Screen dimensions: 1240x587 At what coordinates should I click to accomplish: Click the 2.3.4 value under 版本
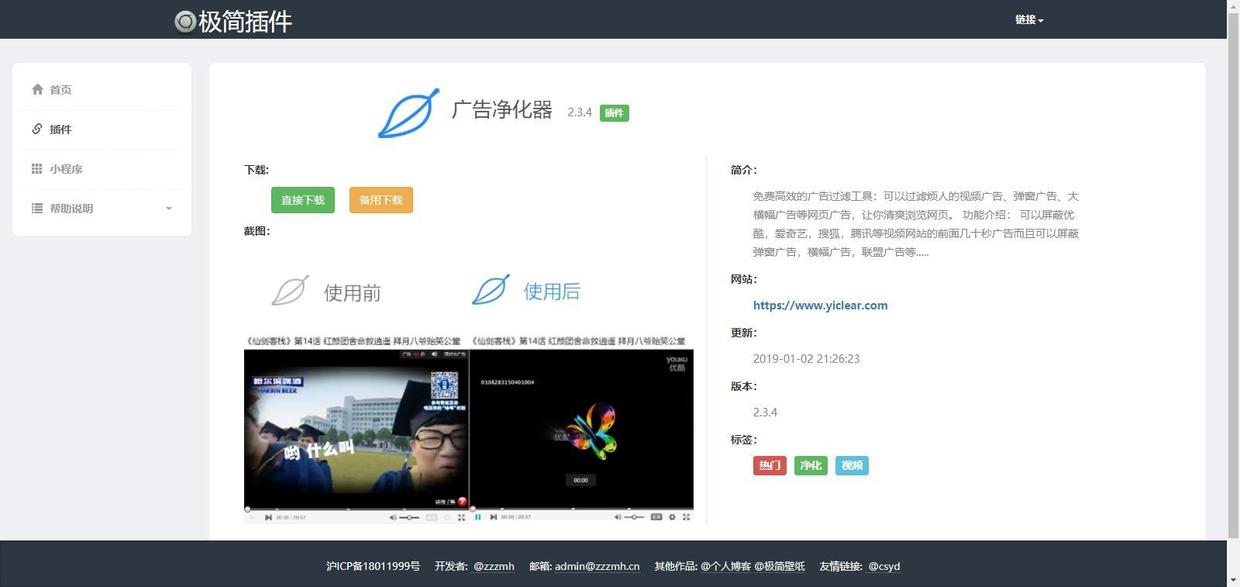765,412
